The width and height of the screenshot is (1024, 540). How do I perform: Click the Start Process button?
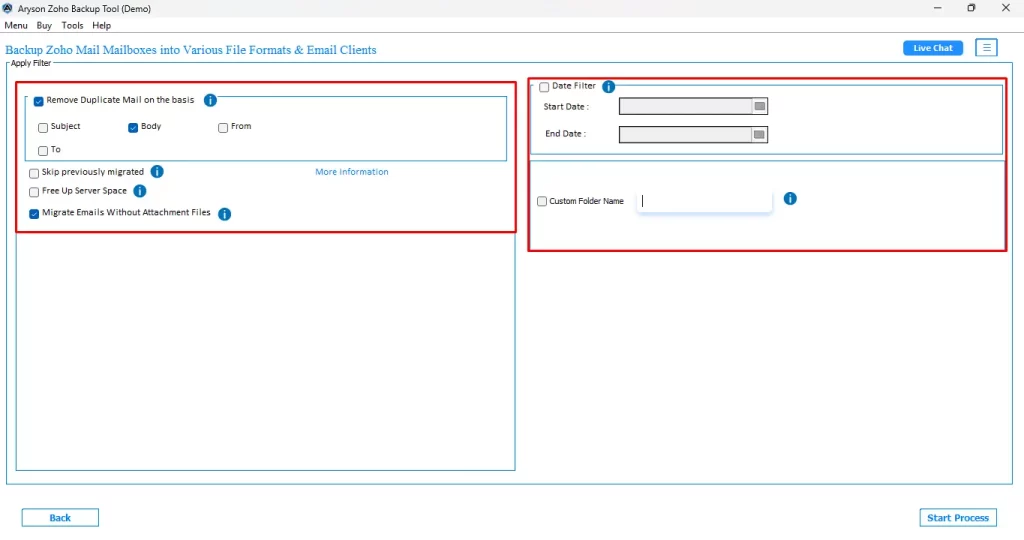pyautogui.click(x=958, y=518)
